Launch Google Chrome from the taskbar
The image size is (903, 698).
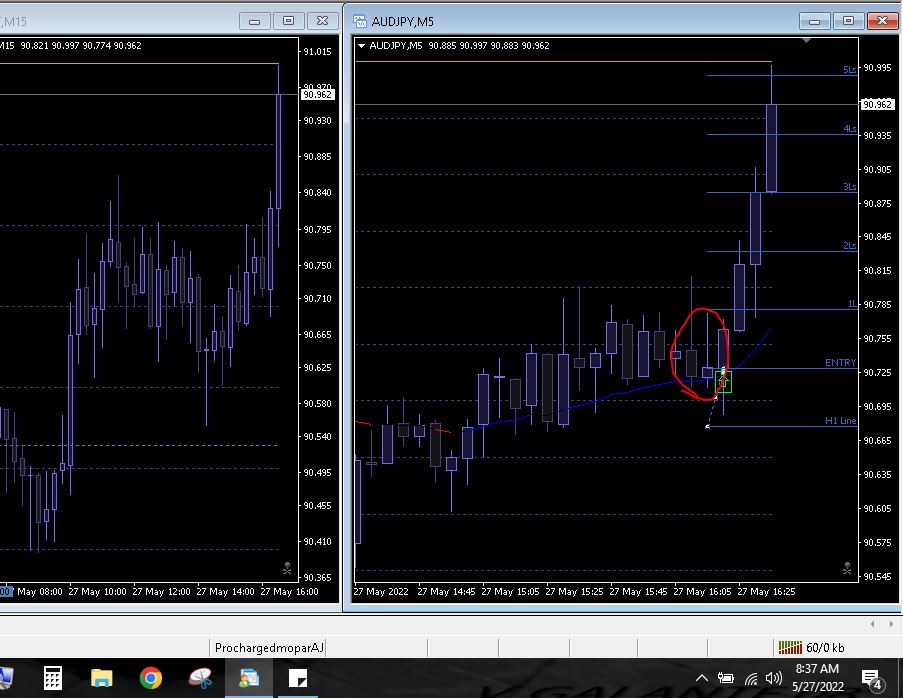coord(151,678)
